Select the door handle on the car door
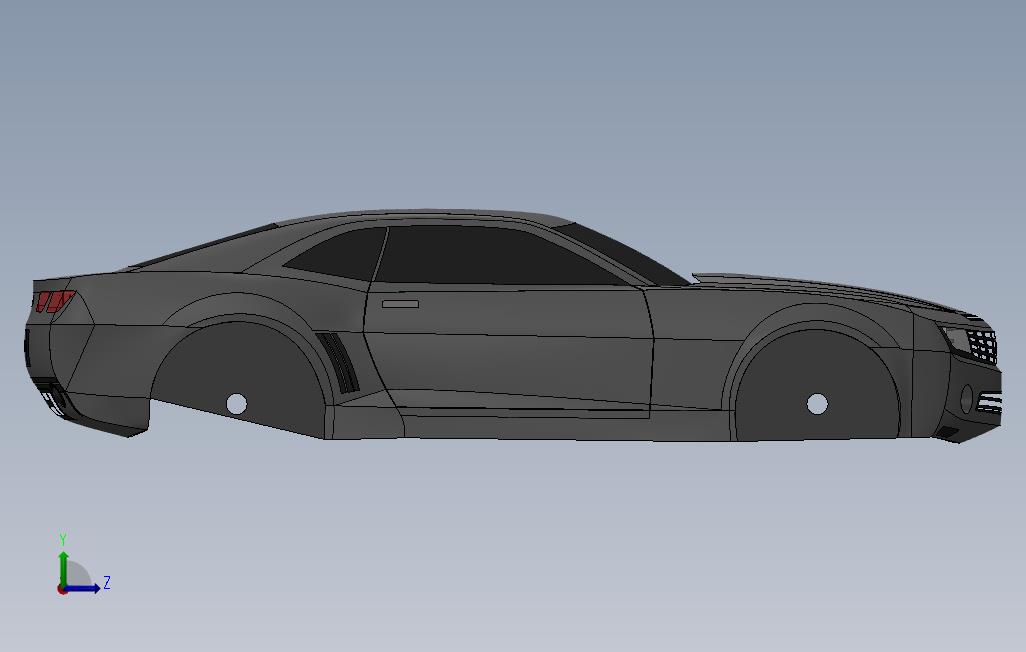Image resolution: width=1026 pixels, height=652 pixels. pyautogui.click(x=400, y=304)
